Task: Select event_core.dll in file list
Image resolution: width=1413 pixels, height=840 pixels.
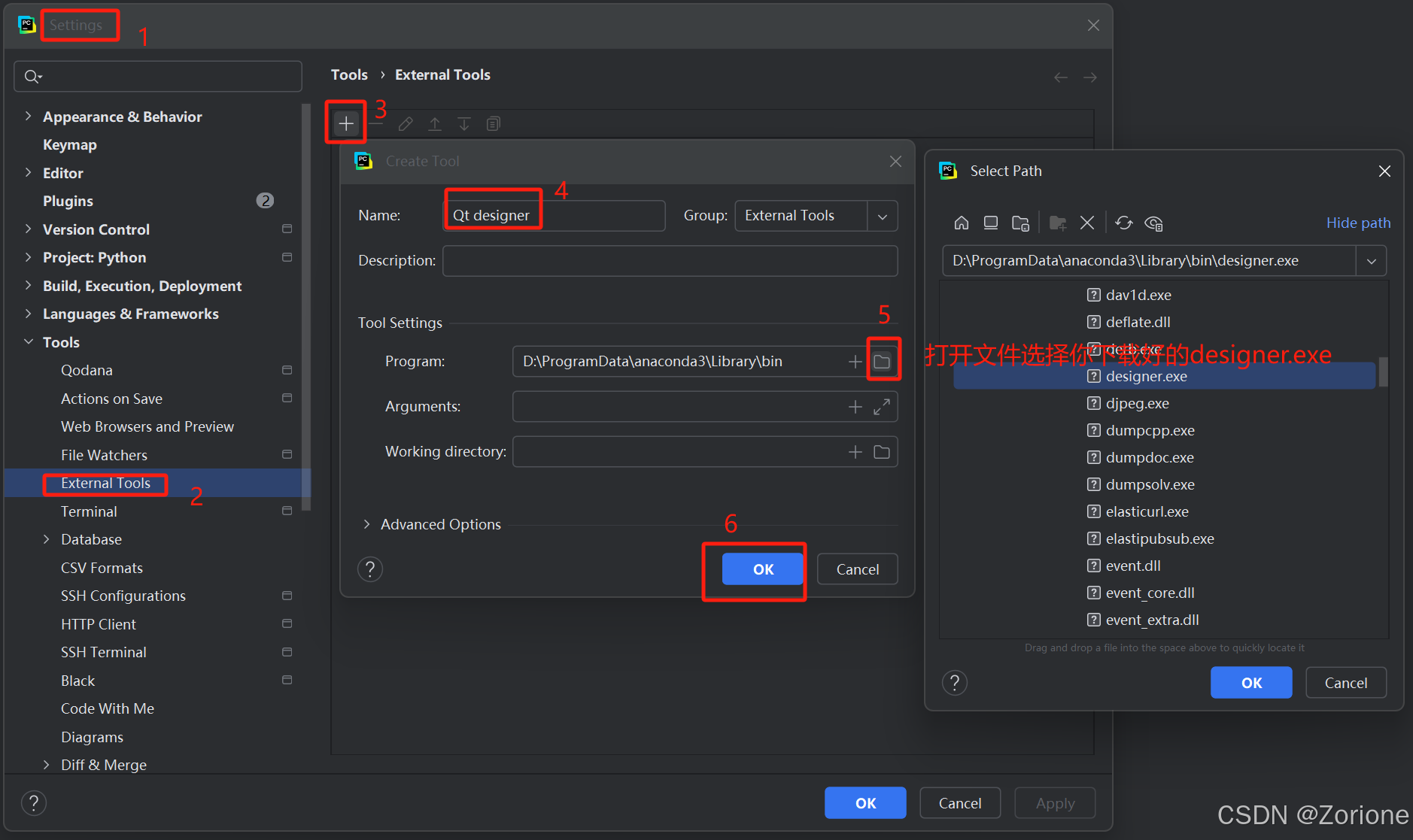Action: coord(1150,593)
